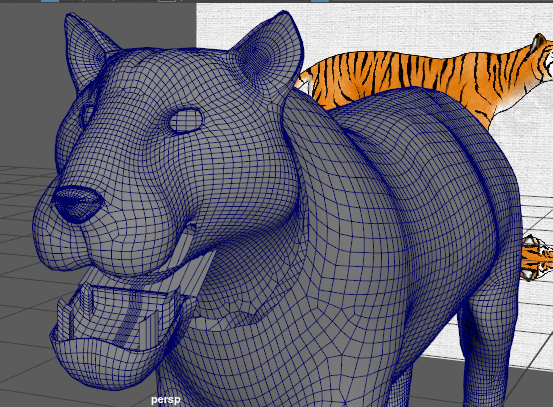
Task: Select the wireframe nose of the model
Action: pyautogui.click(x=78, y=204)
